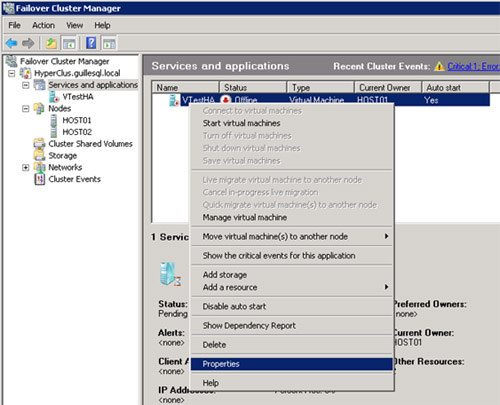Select HOST02 label in tree
This screenshot has height=405, width=500.
[77, 132]
